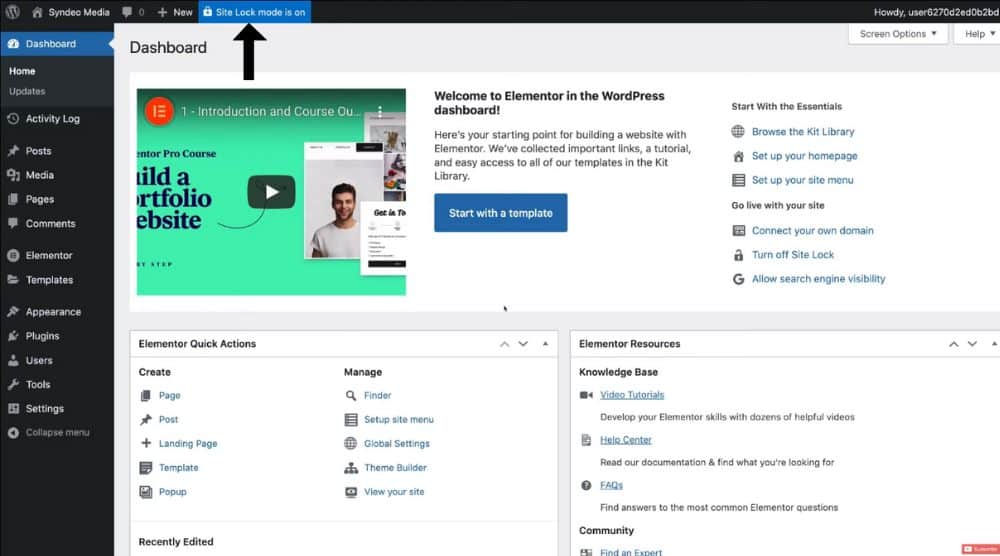Expand the Help dropdown tab
The image size is (1000, 556).
point(978,34)
